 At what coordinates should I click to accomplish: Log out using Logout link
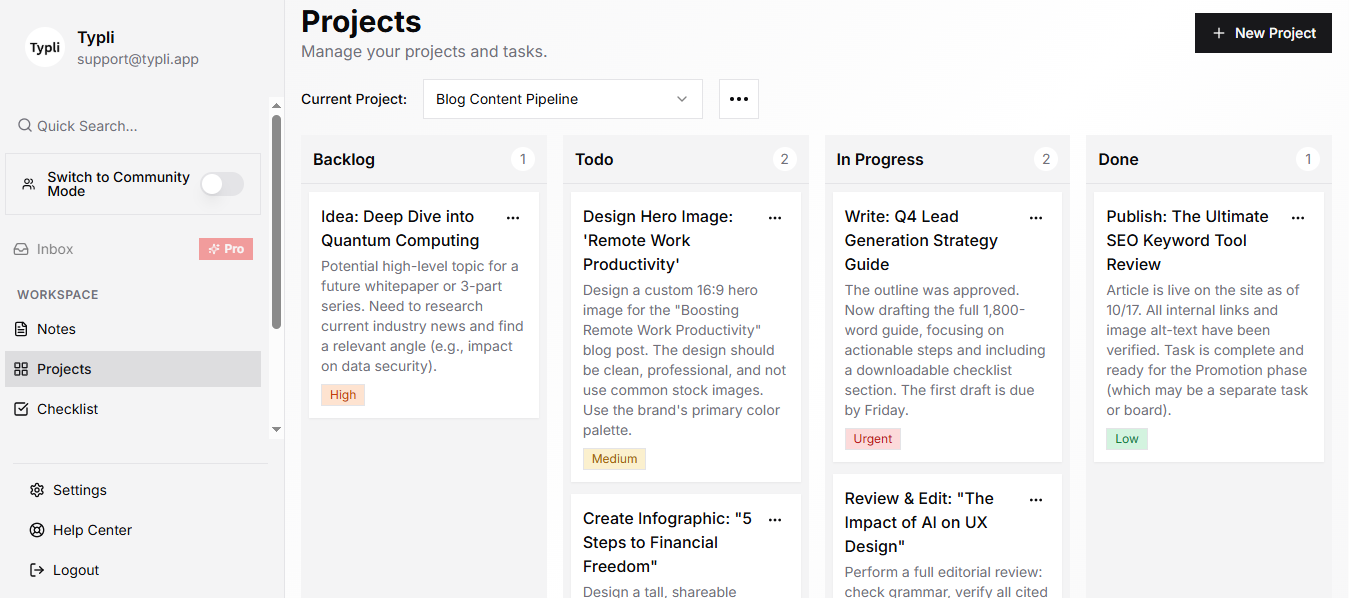pos(75,570)
